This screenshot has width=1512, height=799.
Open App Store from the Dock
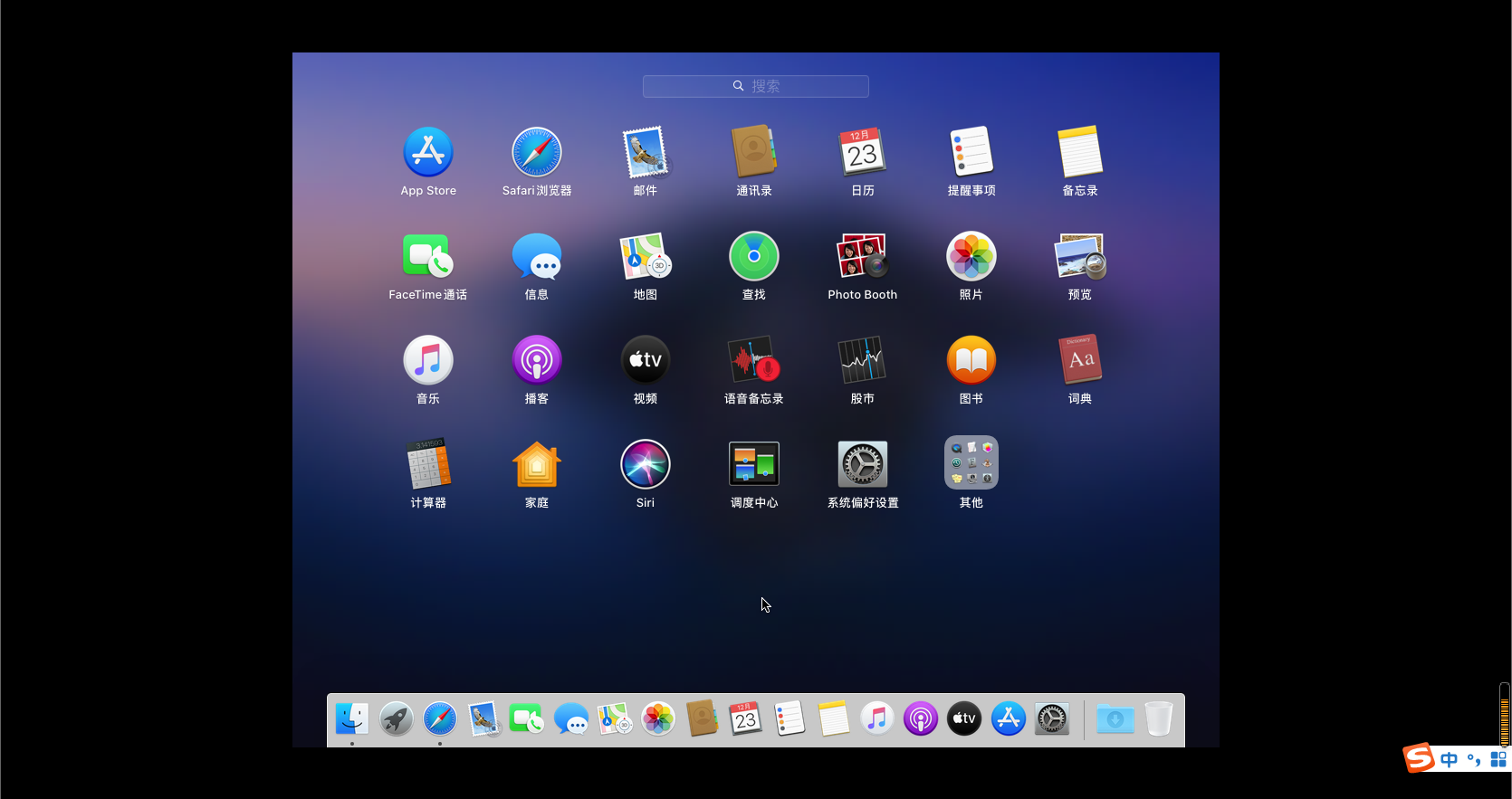pyautogui.click(x=1008, y=719)
